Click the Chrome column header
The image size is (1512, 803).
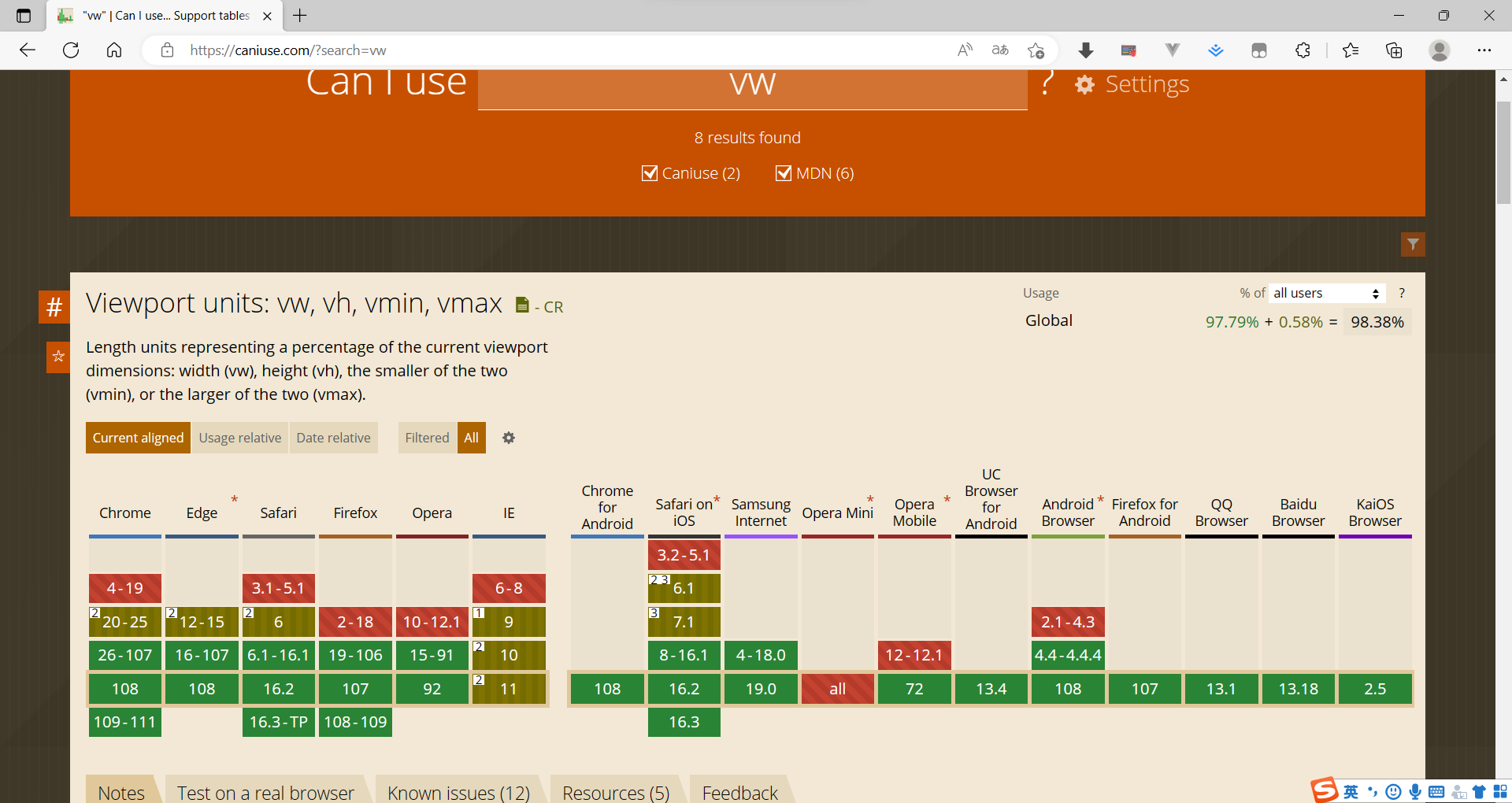[125, 513]
